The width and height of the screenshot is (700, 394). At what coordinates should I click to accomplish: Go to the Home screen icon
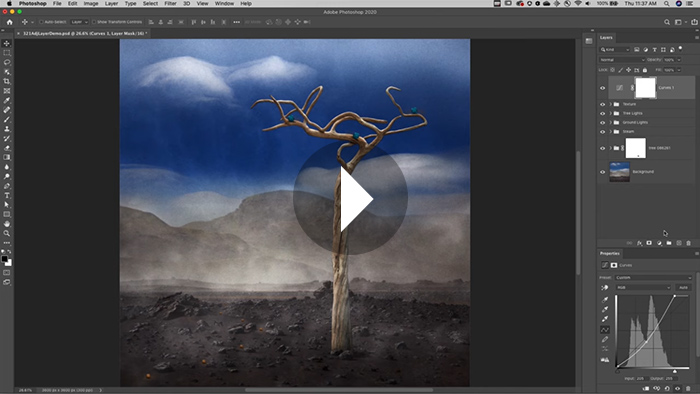pos(9,22)
